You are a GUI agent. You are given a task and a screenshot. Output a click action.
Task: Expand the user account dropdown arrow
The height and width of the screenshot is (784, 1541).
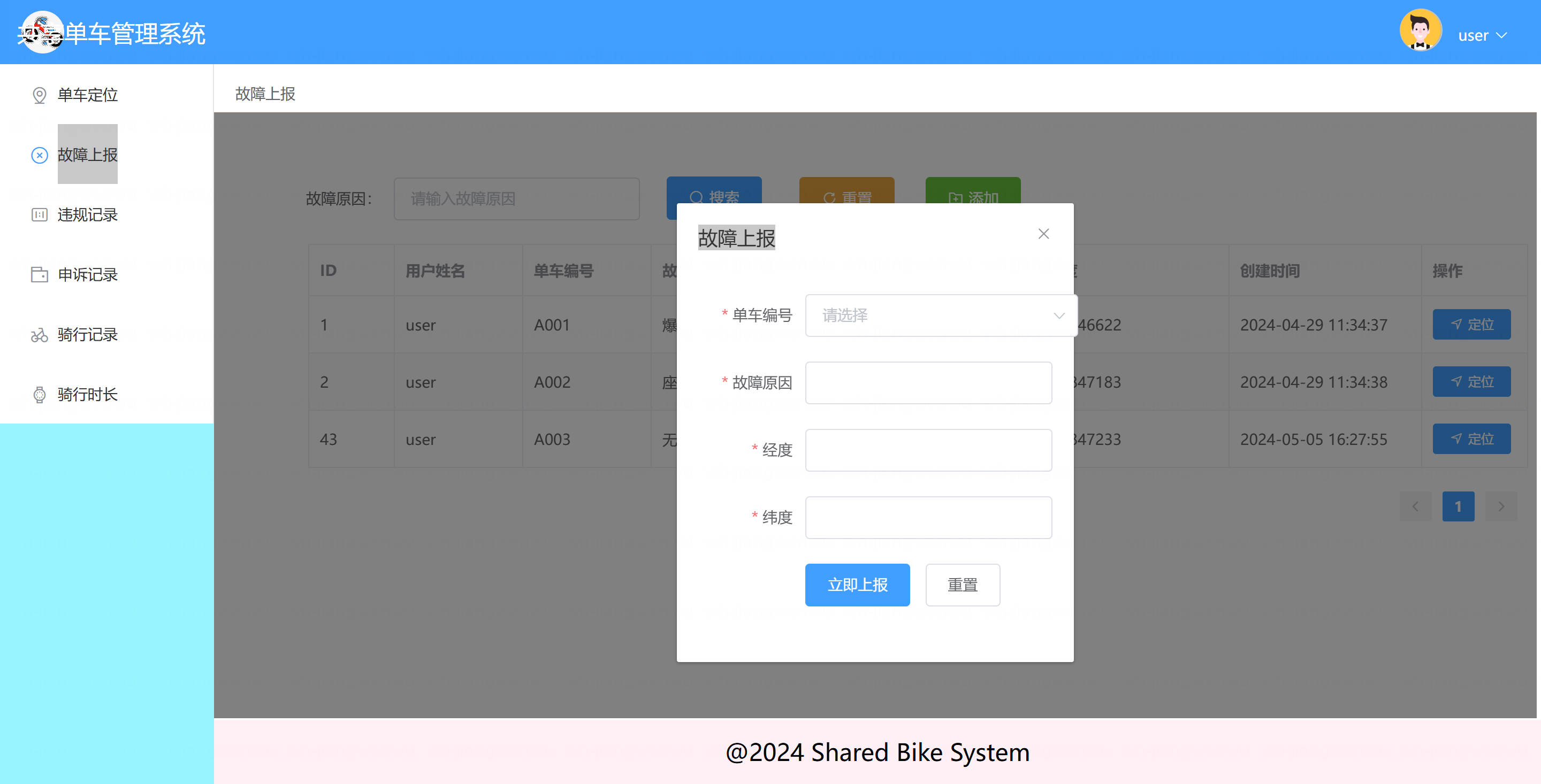[x=1501, y=35]
